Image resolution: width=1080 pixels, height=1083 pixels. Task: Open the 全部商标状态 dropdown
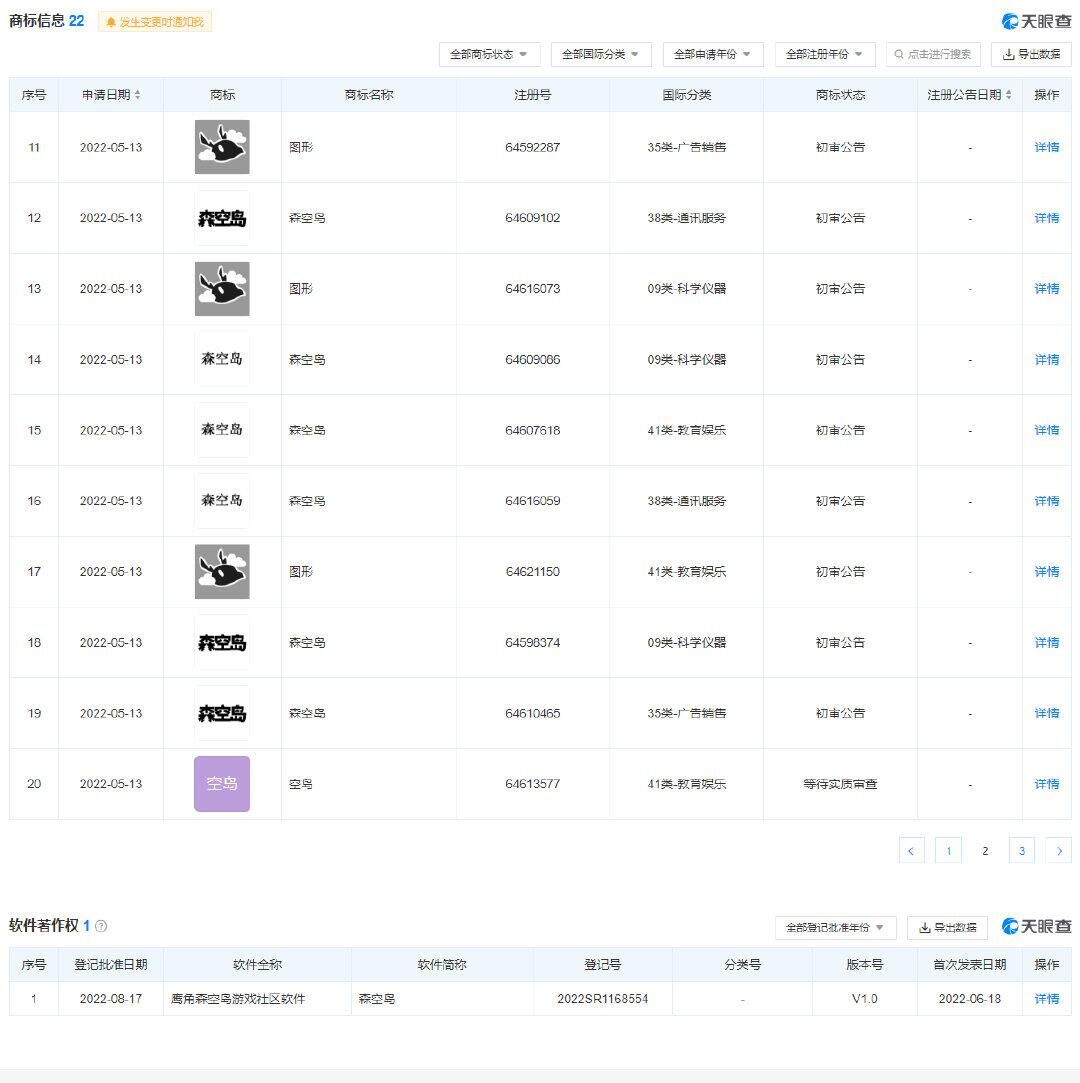pyautogui.click(x=489, y=54)
